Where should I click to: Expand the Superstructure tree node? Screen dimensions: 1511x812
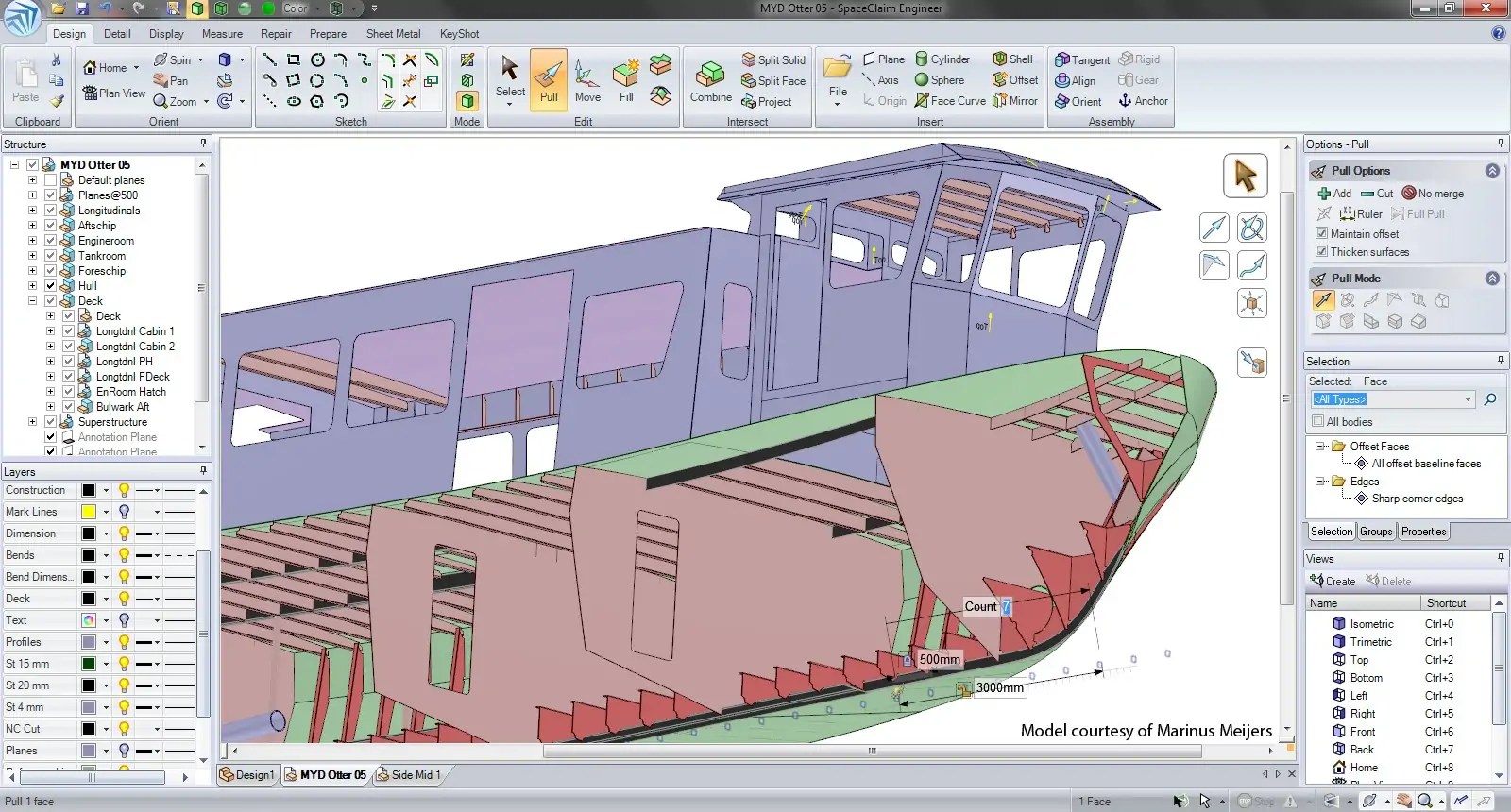[x=33, y=422]
